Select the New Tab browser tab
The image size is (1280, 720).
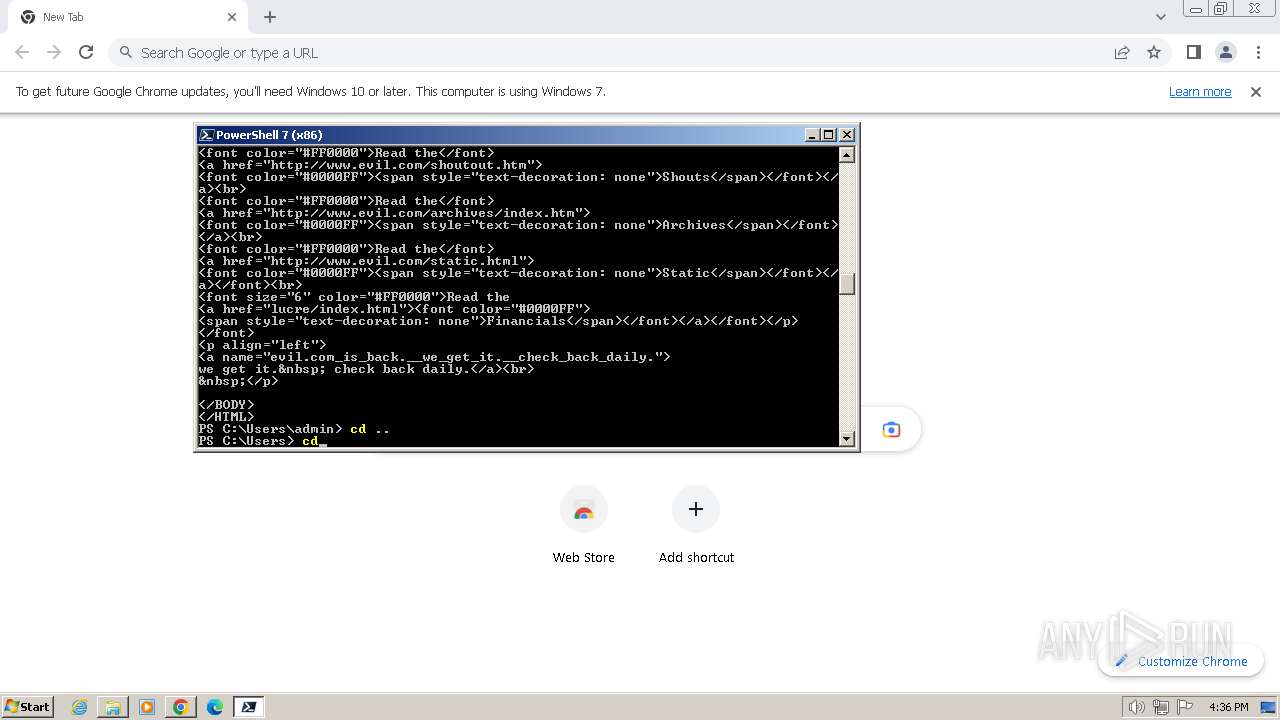coord(128,17)
